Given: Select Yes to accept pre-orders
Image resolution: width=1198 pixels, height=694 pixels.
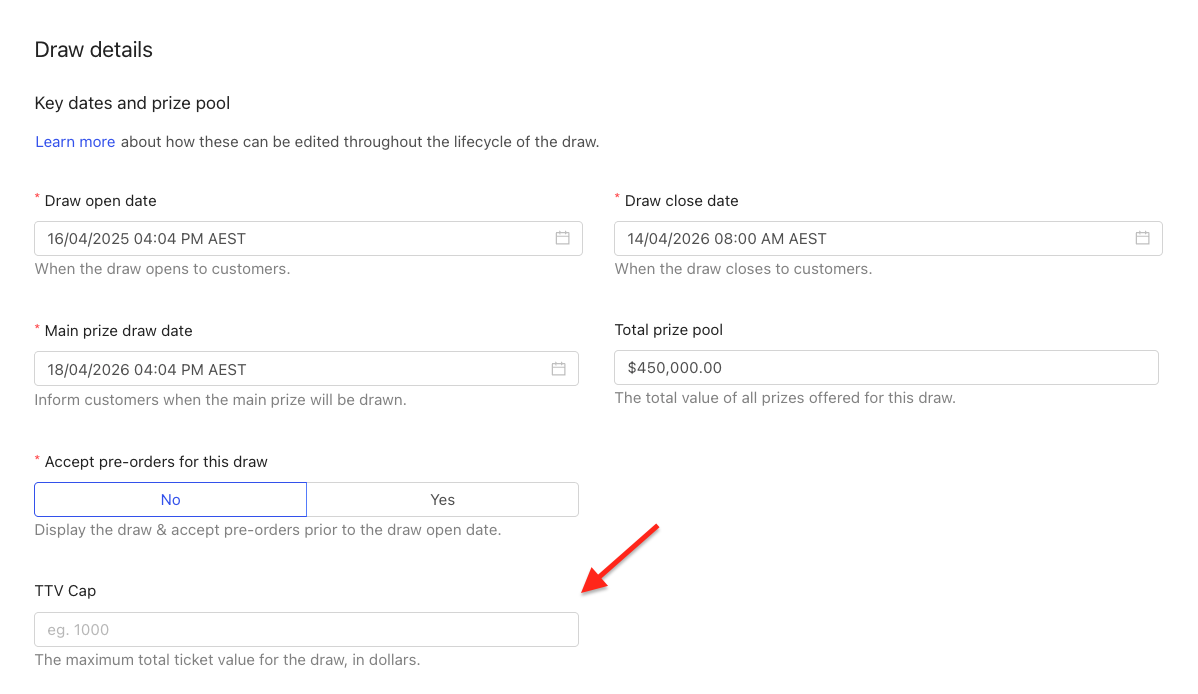Looking at the screenshot, I should 442,500.
